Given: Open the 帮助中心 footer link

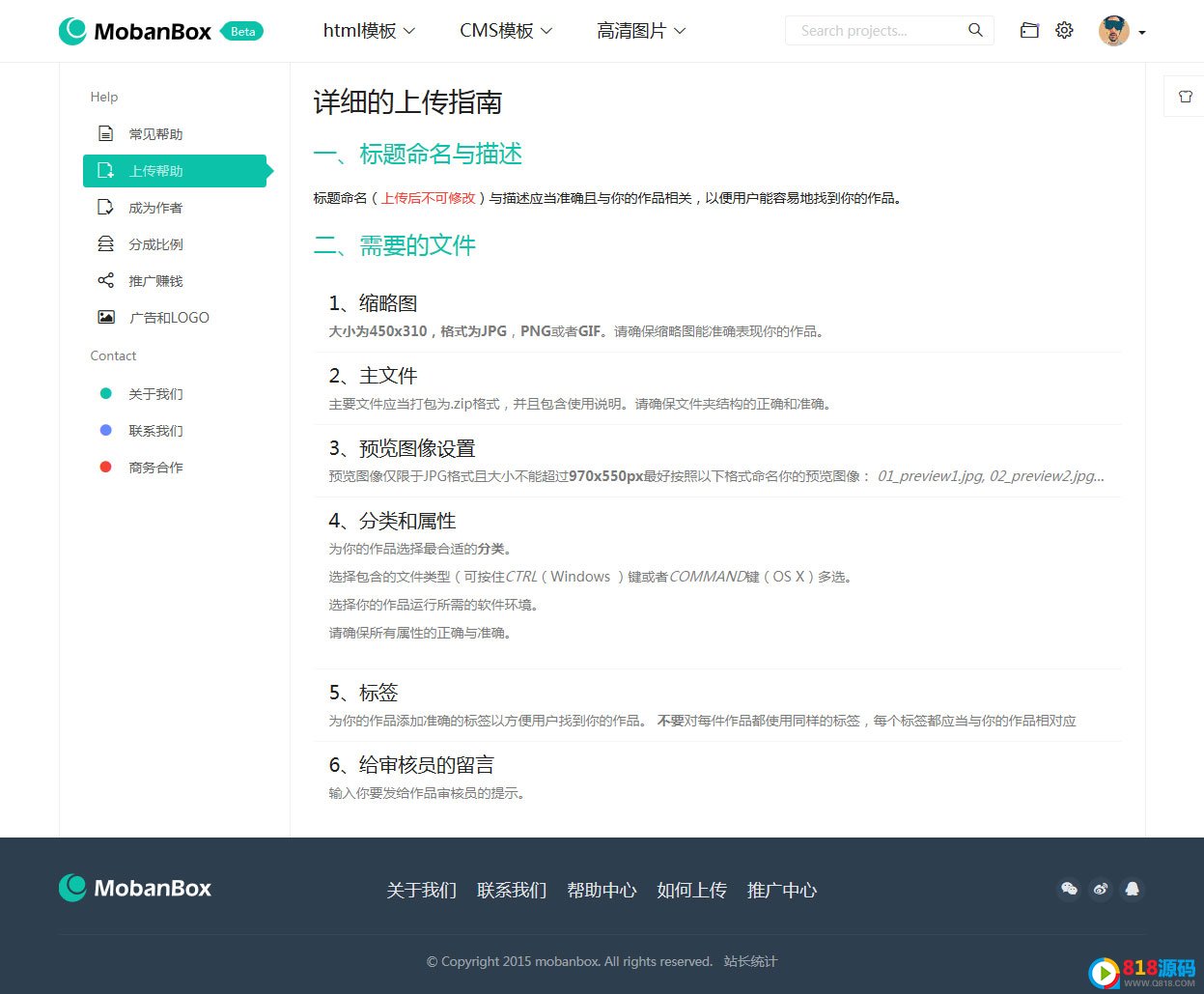Looking at the screenshot, I should tap(602, 890).
